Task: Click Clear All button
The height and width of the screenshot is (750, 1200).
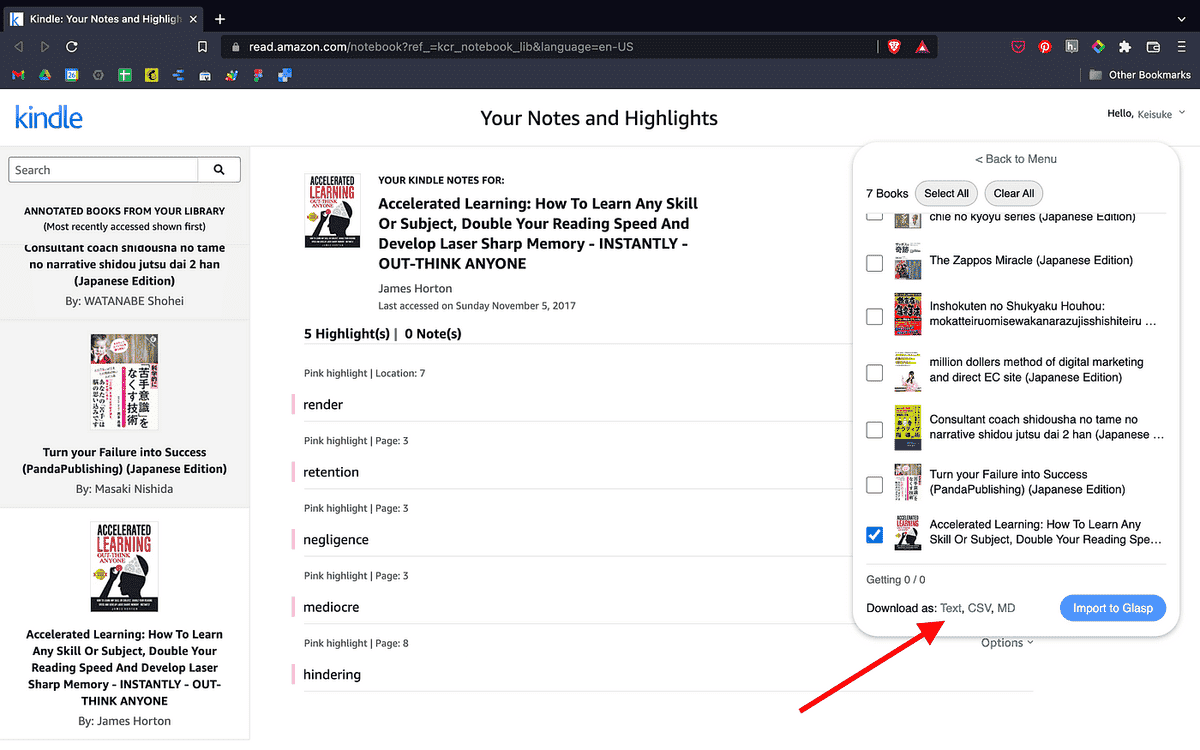Action: tap(1014, 193)
